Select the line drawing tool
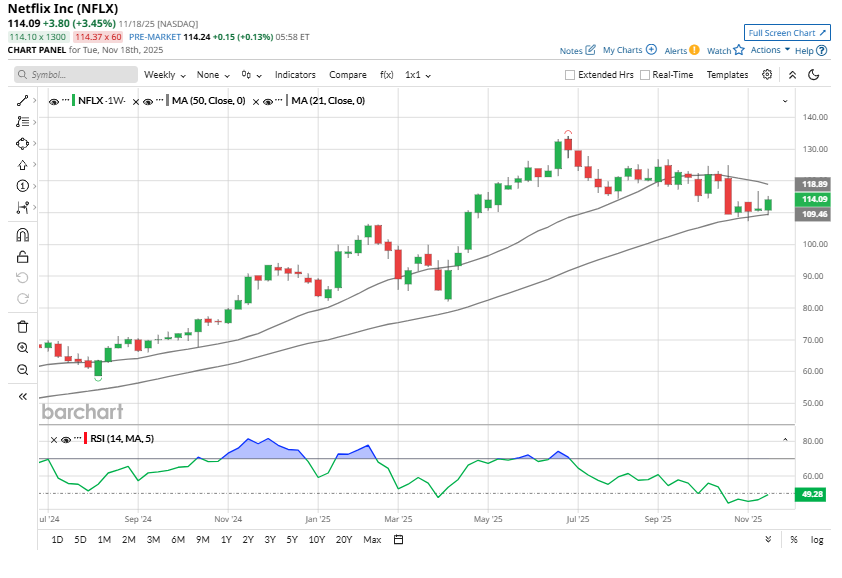Screen dimensions: 842x578 pos(22,100)
